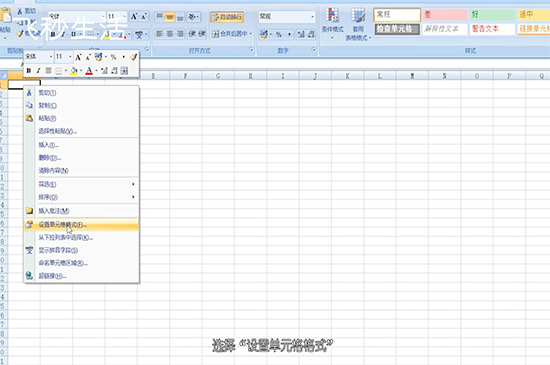Click the format painter icon in mini toolbar
Screen dimensions: 550x365
133,57
